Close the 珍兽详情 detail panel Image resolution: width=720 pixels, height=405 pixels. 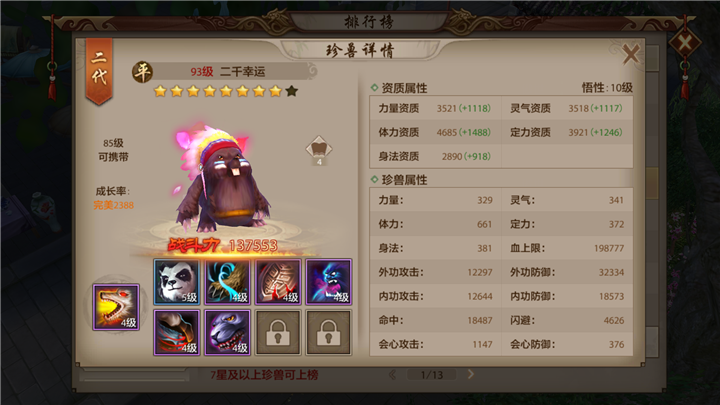pos(631,54)
